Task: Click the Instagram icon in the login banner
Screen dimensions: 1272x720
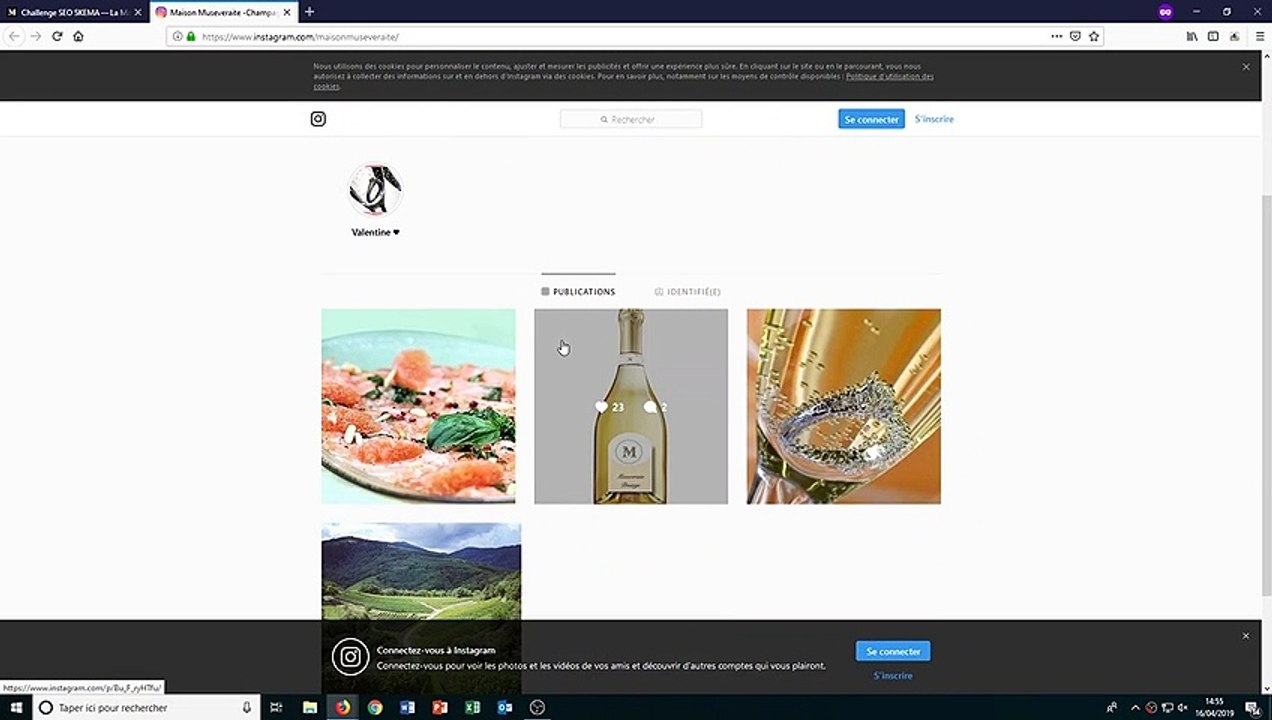Action: (350, 657)
